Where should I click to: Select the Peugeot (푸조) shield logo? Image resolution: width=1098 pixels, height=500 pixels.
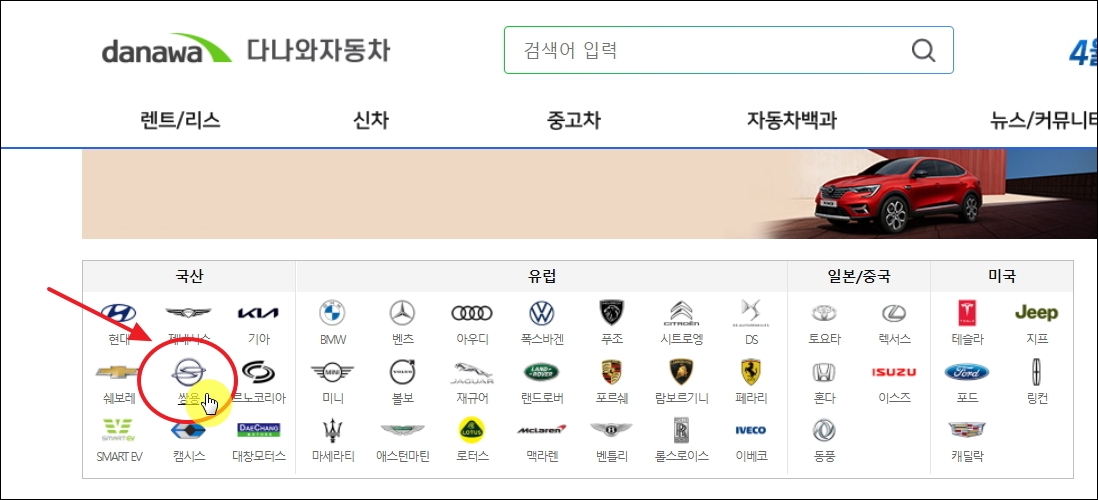(611, 313)
